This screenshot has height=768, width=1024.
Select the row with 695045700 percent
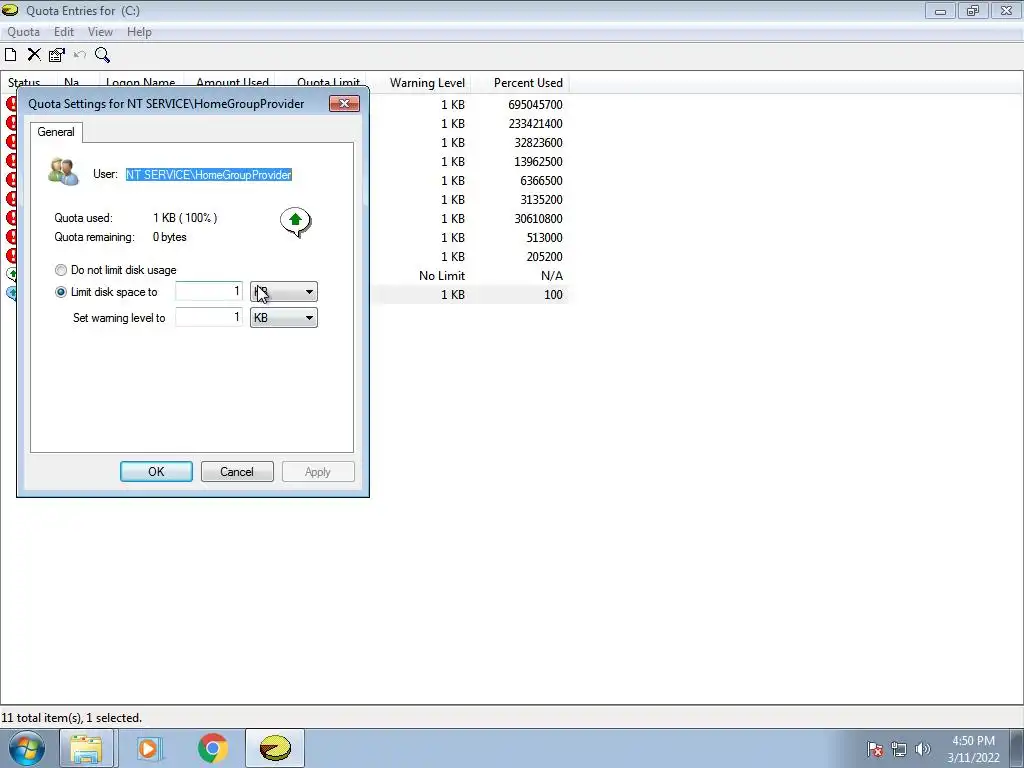tap(469, 104)
